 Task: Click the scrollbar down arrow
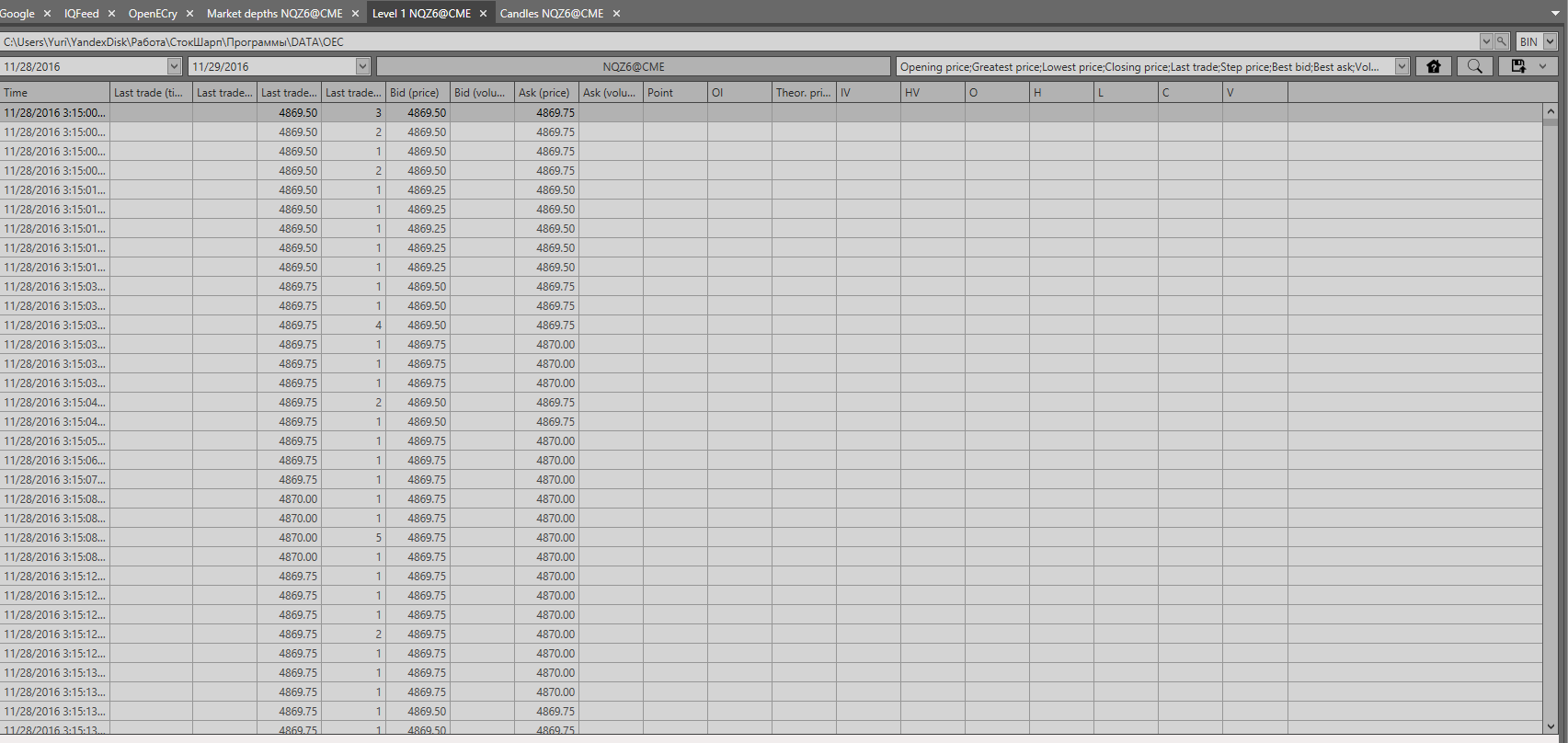(x=1551, y=726)
